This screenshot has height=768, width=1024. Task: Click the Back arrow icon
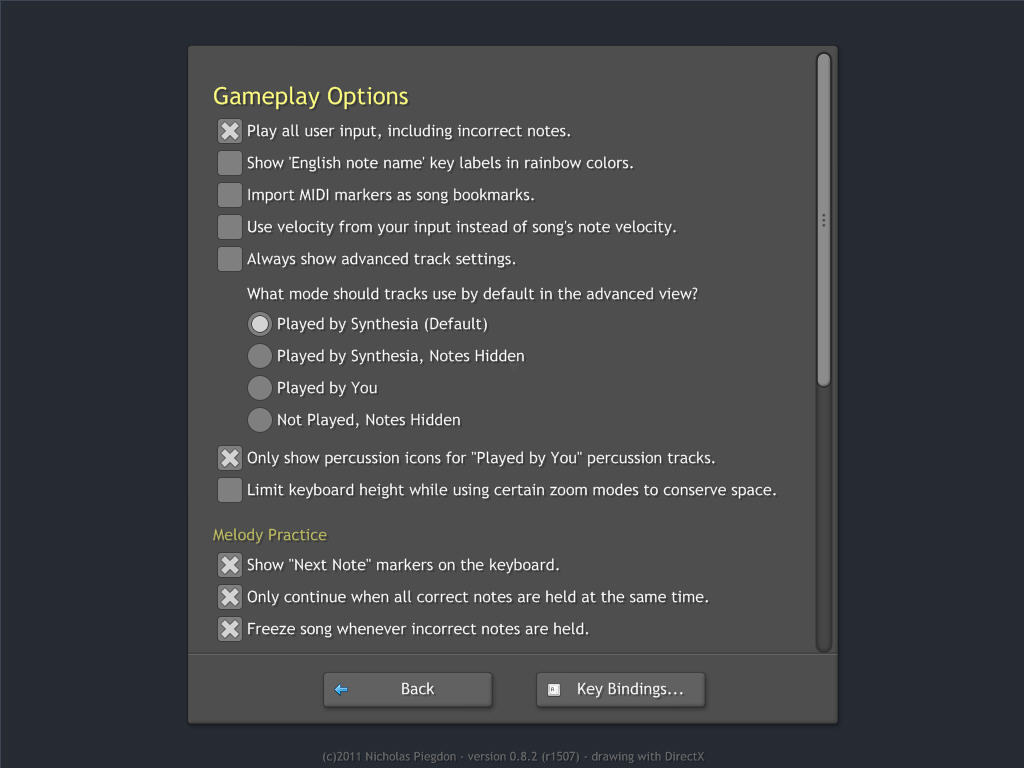(341, 689)
